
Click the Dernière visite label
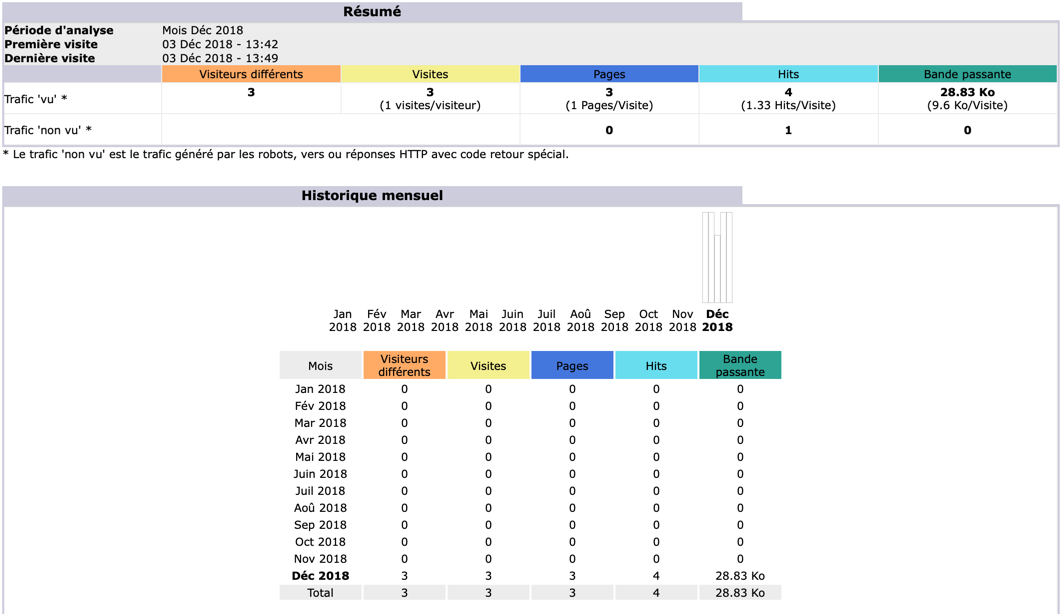click(x=50, y=58)
